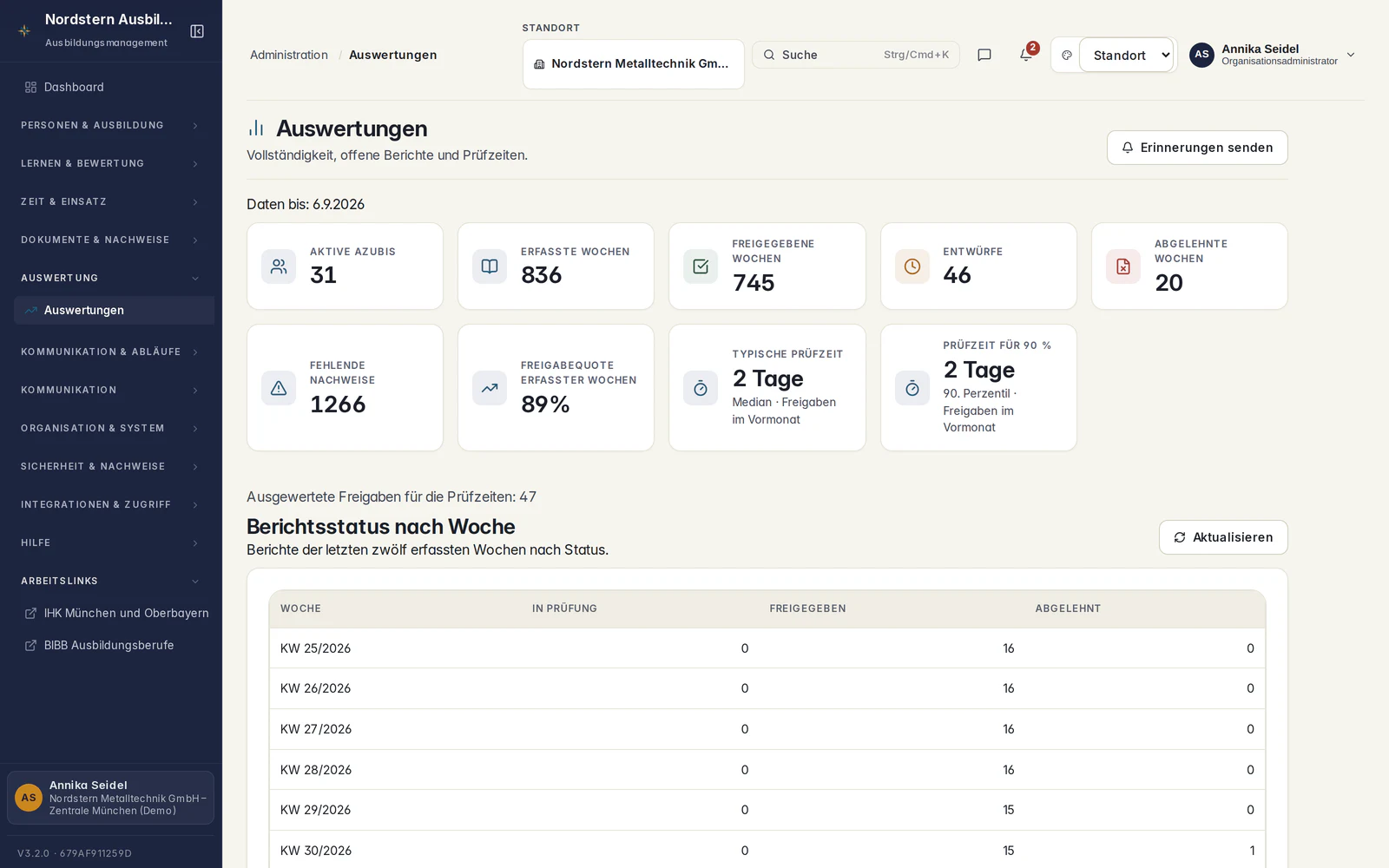The width and height of the screenshot is (1389, 868).
Task: Open notifications bell with badge
Action: pos(1026,54)
